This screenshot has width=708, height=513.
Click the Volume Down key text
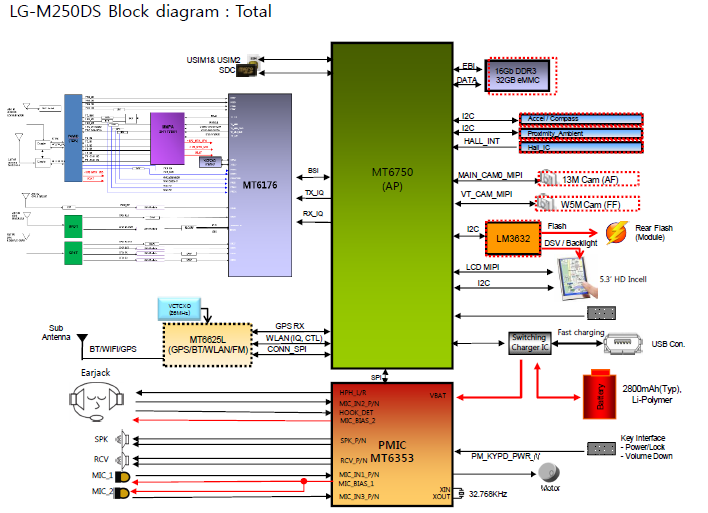(x=647, y=456)
